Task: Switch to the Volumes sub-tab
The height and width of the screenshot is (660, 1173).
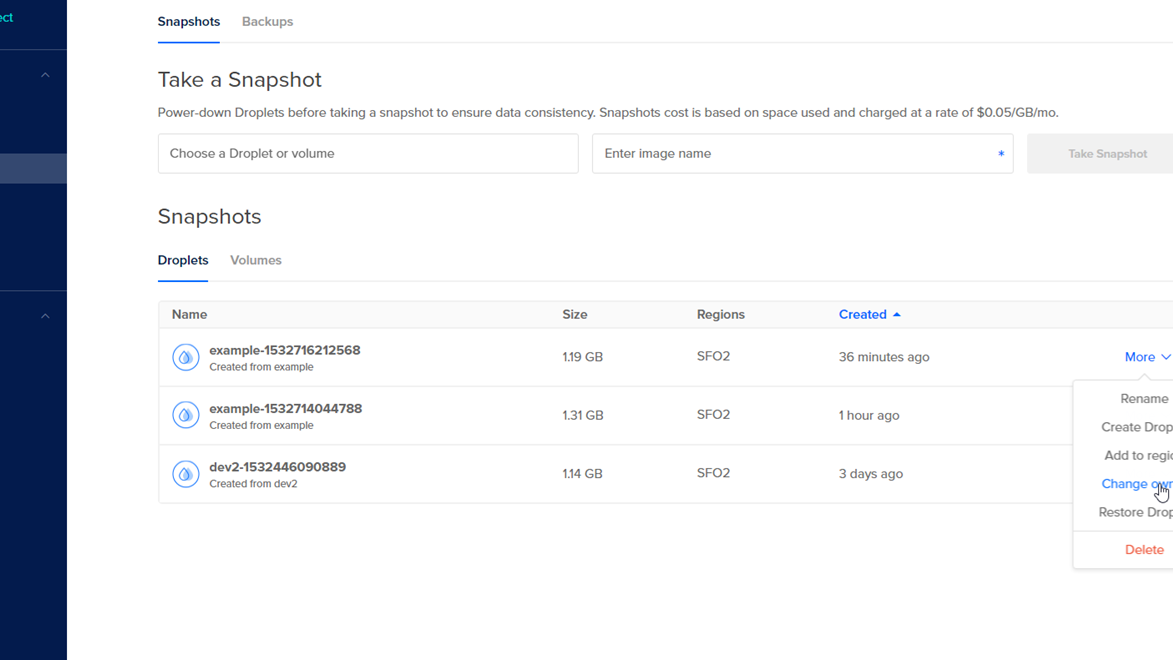Action: [256, 260]
